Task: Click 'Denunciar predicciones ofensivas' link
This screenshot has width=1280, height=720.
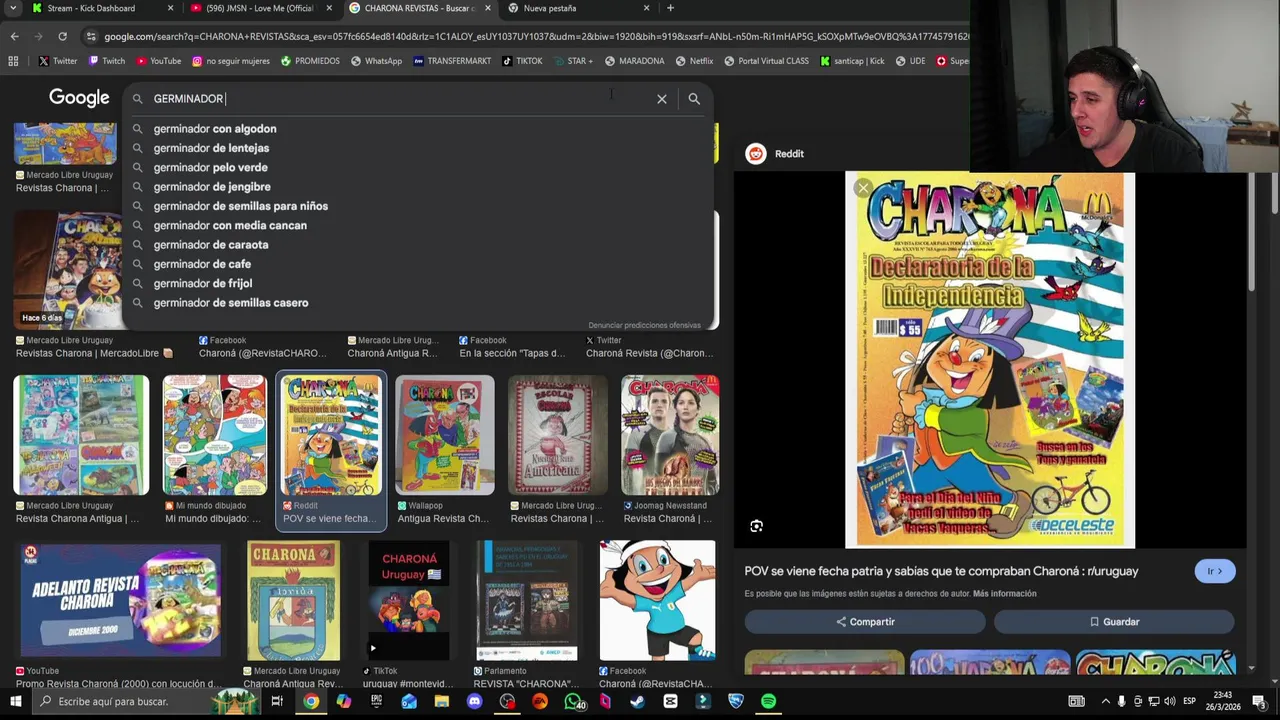Action: (x=644, y=325)
